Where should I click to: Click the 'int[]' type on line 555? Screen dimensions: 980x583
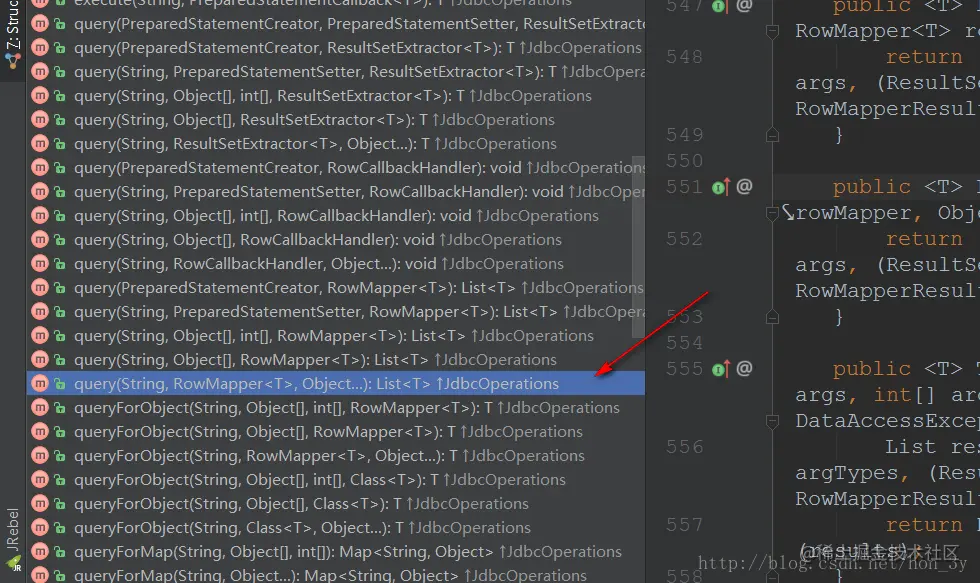pos(904,396)
